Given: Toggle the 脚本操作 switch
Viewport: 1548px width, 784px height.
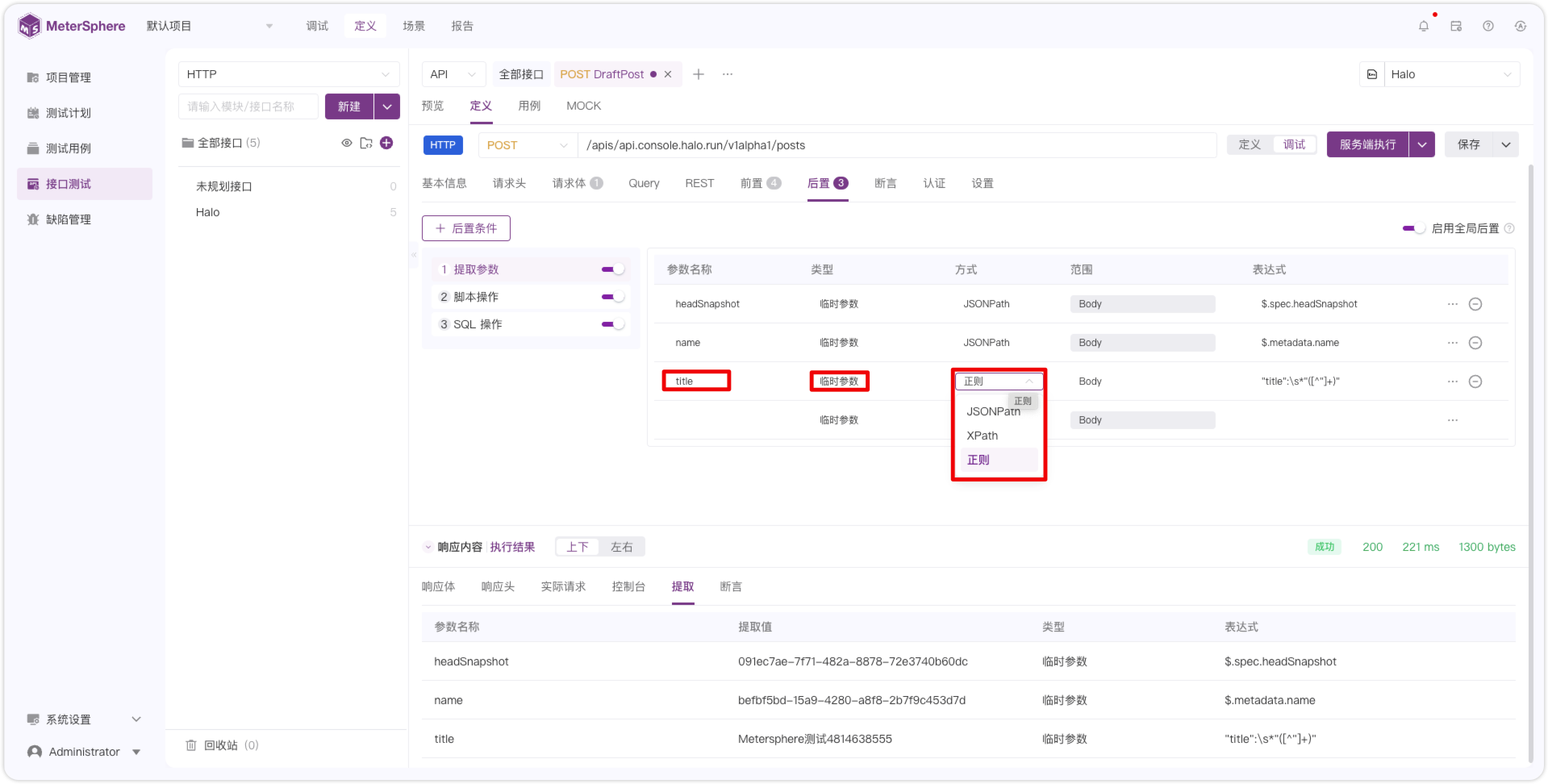Looking at the screenshot, I should click(x=613, y=297).
